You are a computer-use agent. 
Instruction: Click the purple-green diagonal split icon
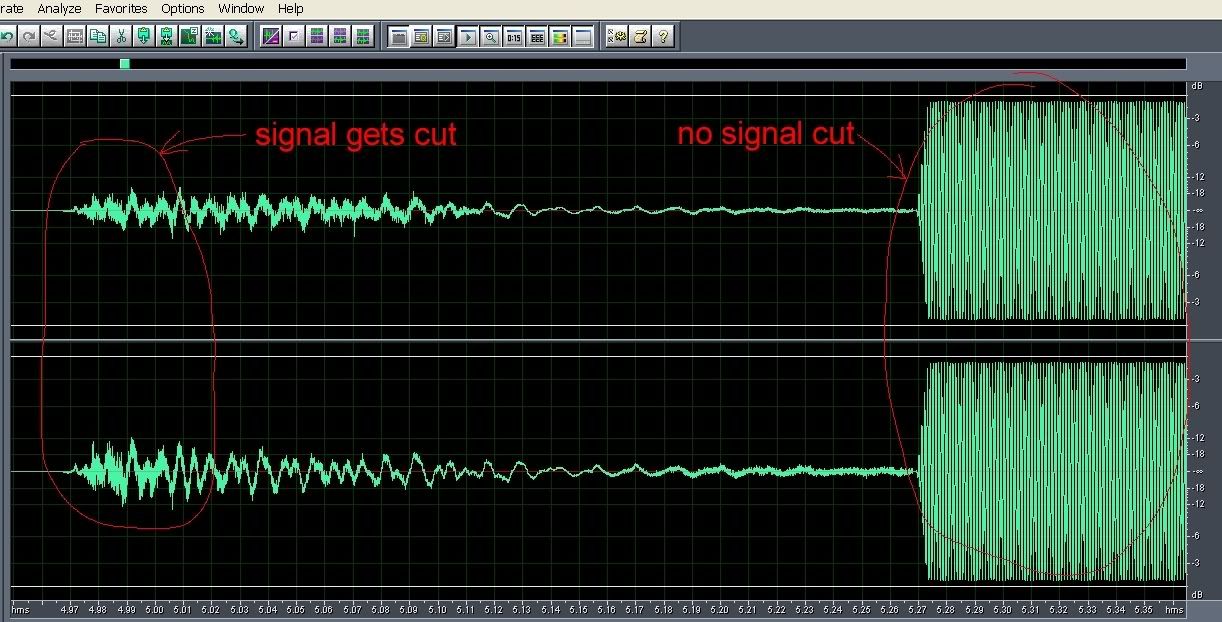tap(271, 37)
